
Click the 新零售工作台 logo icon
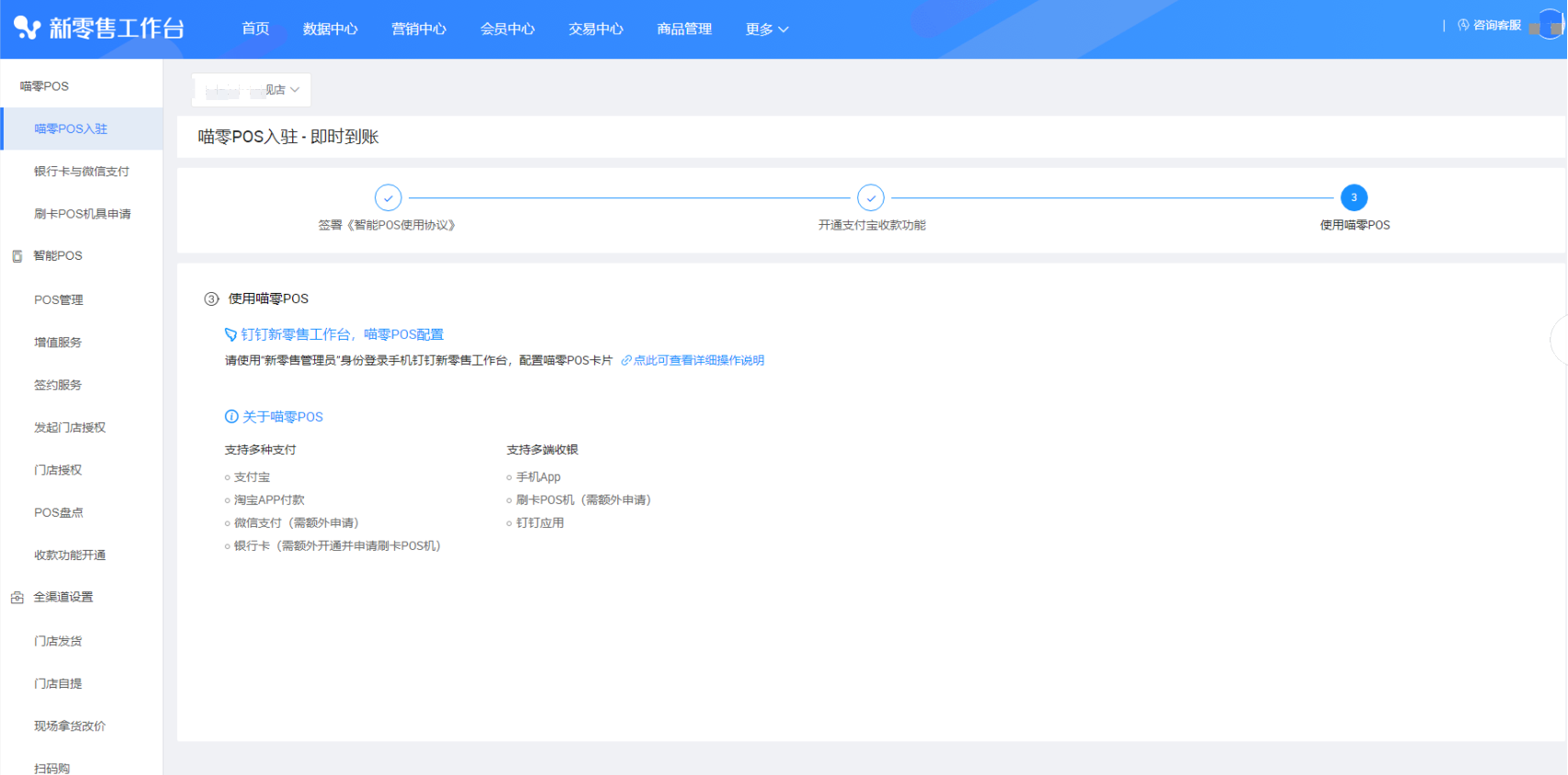[27, 28]
